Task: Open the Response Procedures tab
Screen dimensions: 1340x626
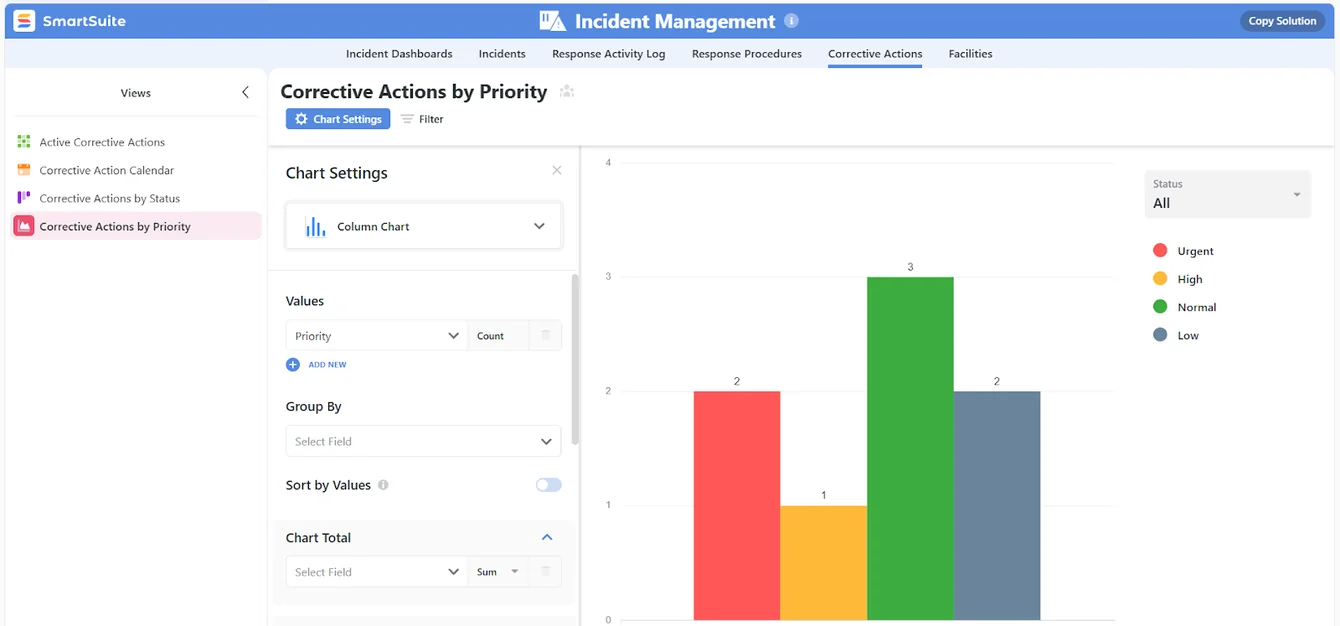Action: 747,54
